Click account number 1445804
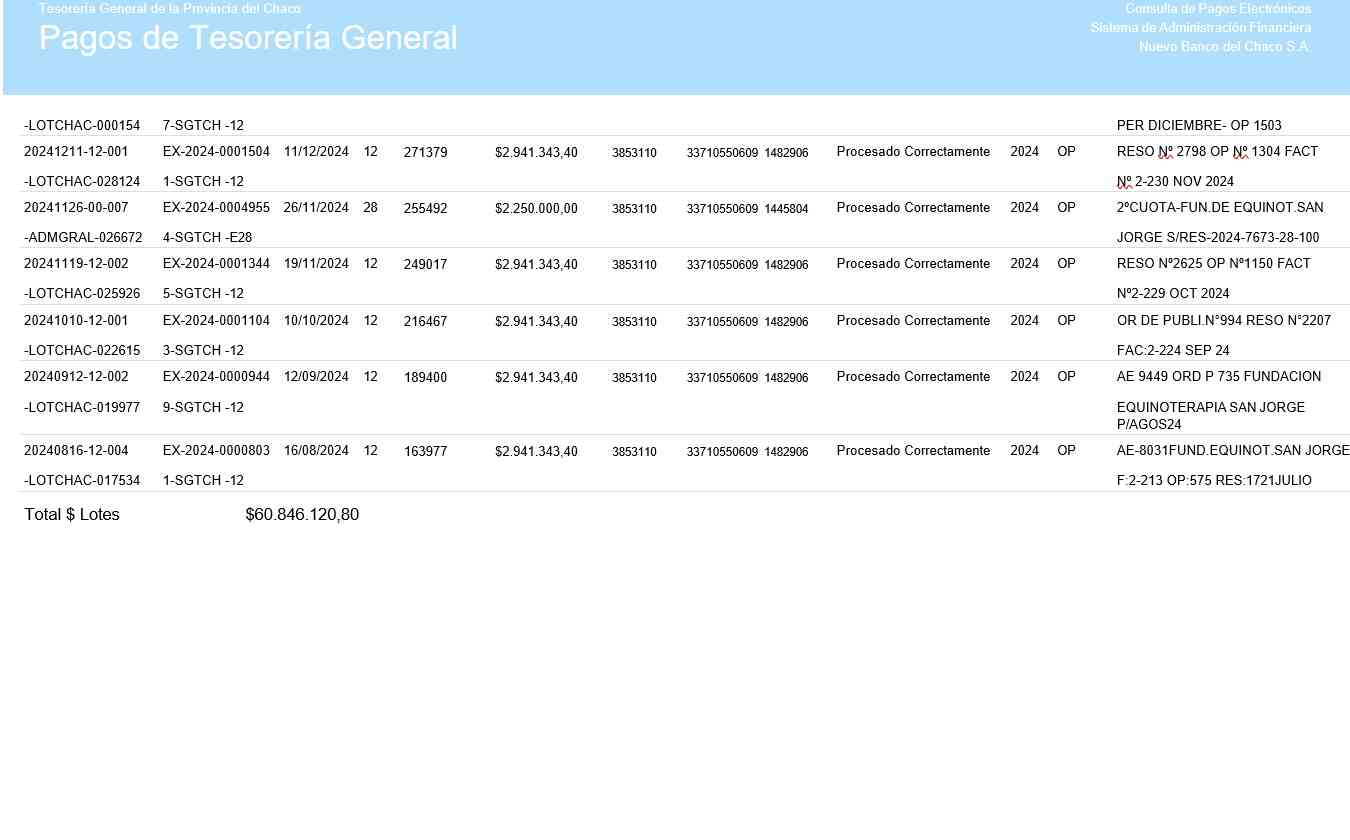 [x=786, y=209]
